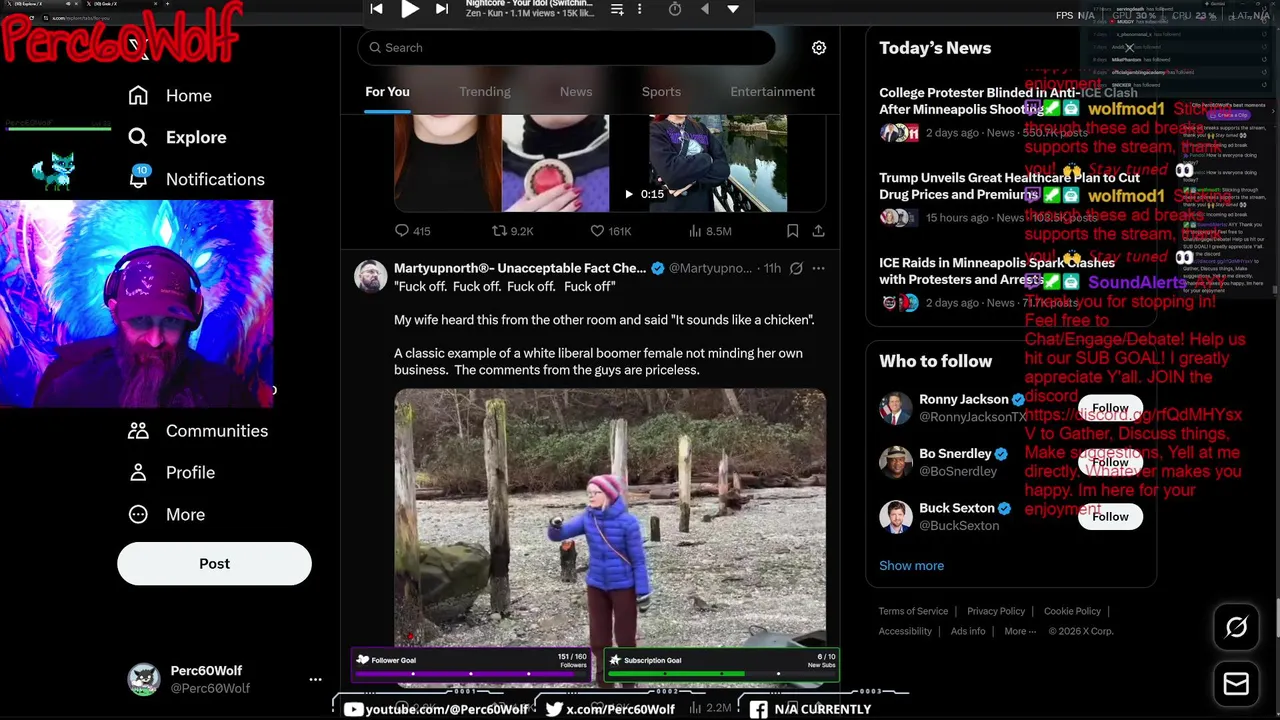
Task: Open the Grok floating button
Action: [1236, 627]
